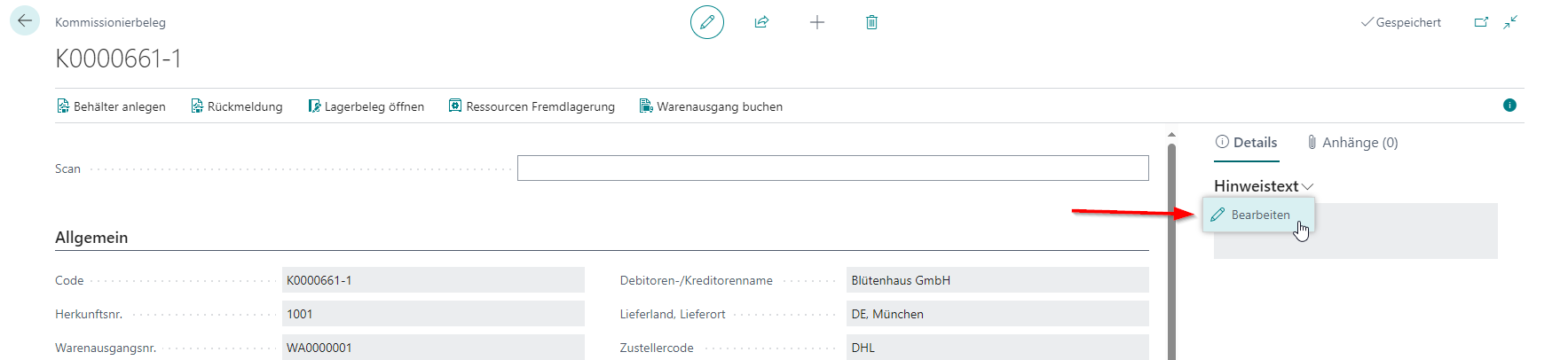Open Ressourcen Fremdlagerung action

pos(532,106)
